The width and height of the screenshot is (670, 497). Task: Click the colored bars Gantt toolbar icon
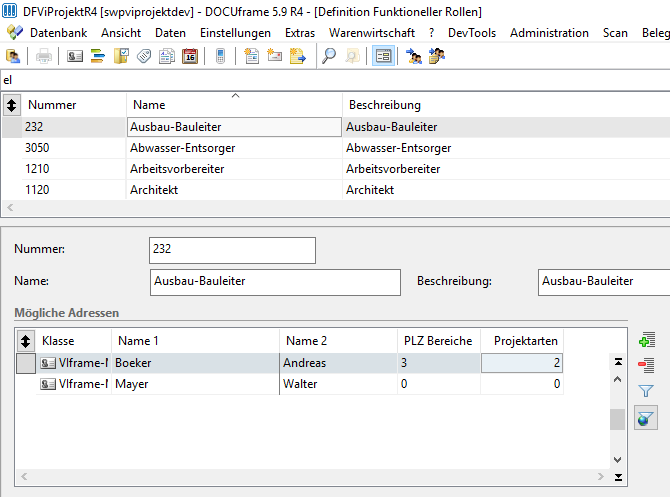pyautogui.click(x=98, y=56)
